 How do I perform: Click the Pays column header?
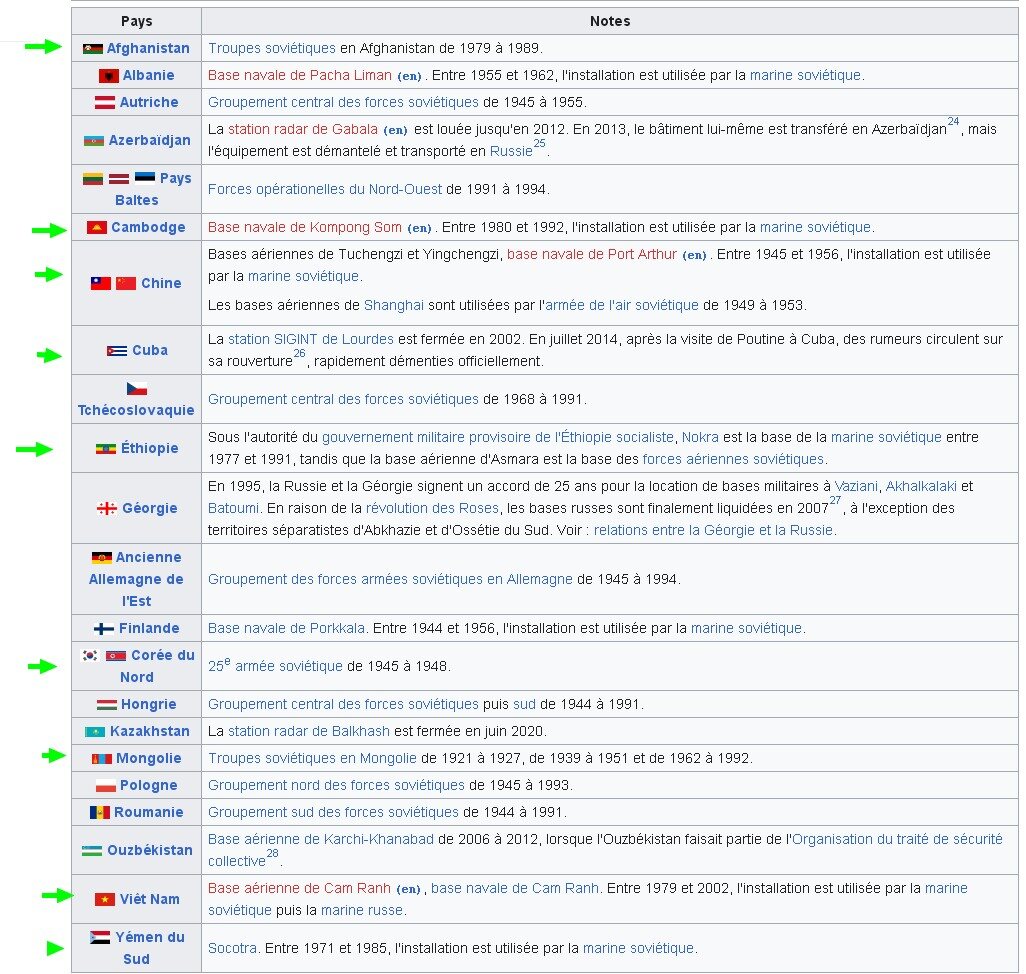(136, 22)
